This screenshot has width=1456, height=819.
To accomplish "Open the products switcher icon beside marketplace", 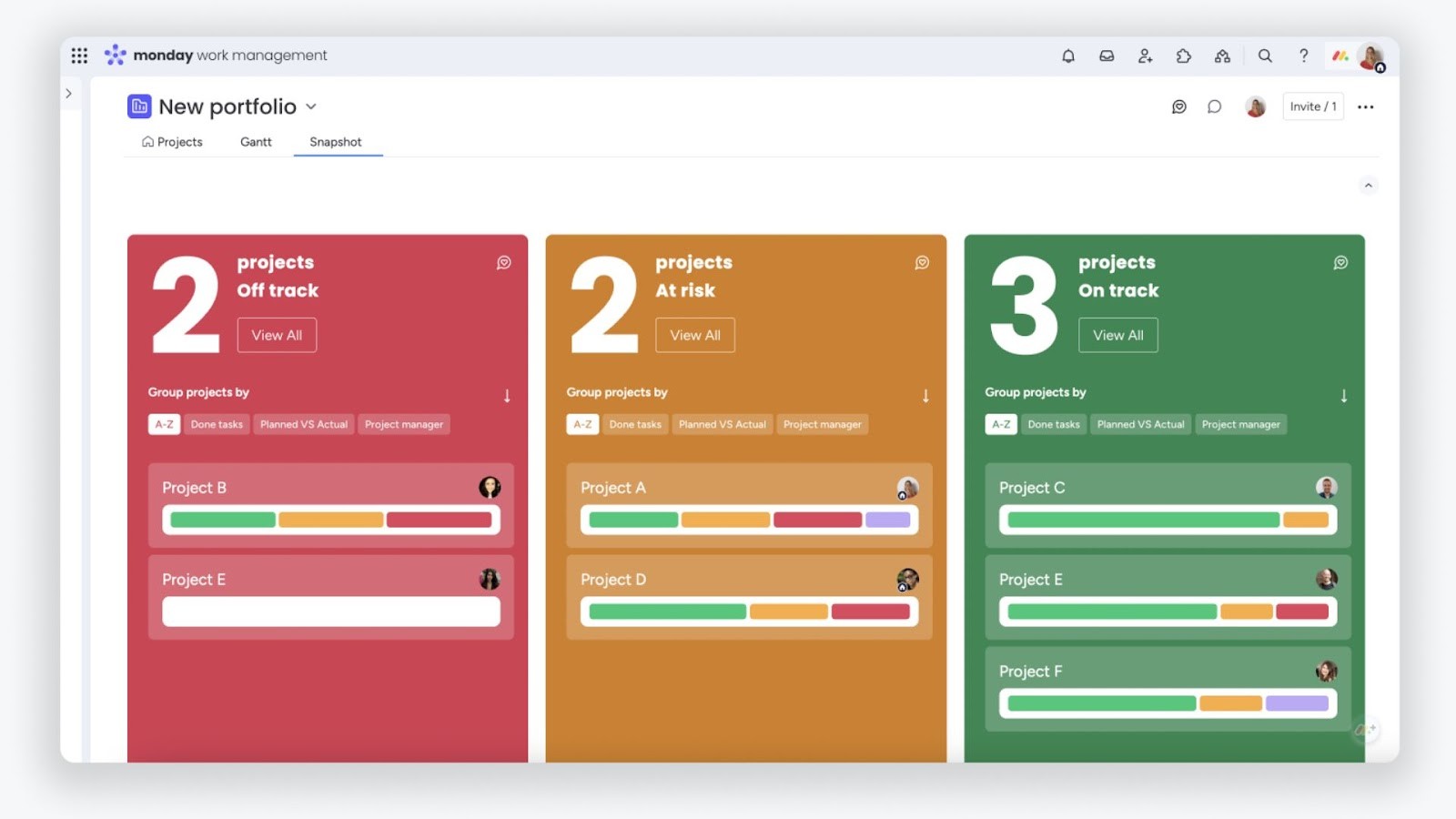I will click(1222, 56).
